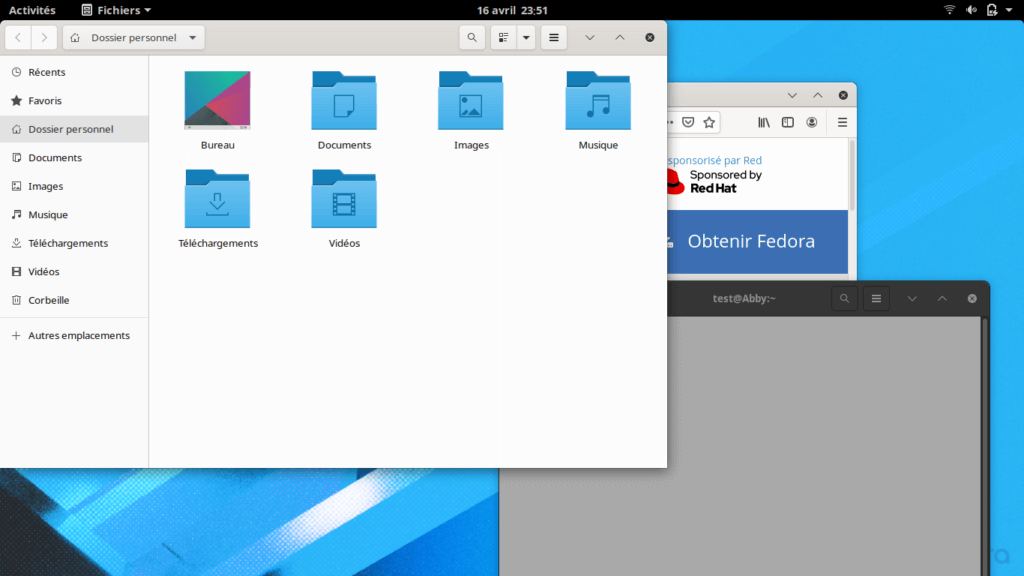Select Images in the sidebar
This screenshot has width=1024, height=576.
(x=74, y=186)
